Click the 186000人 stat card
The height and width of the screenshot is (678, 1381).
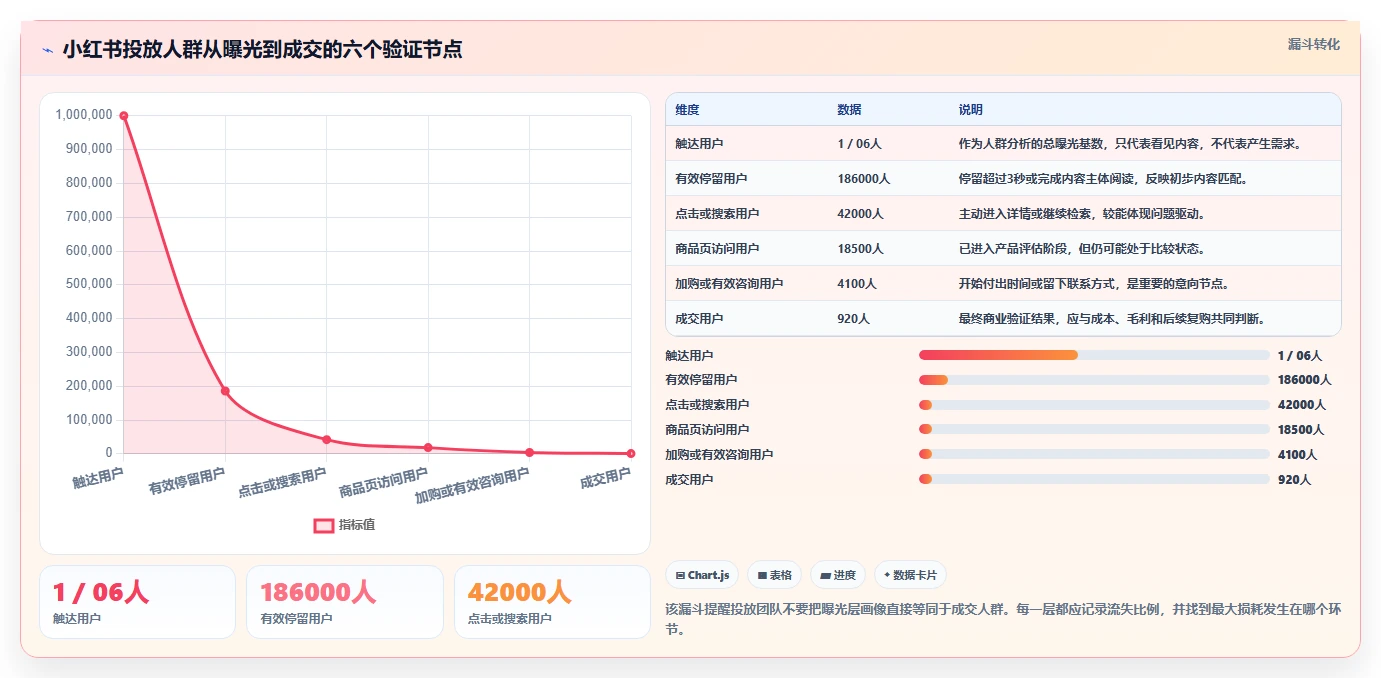tap(345, 602)
